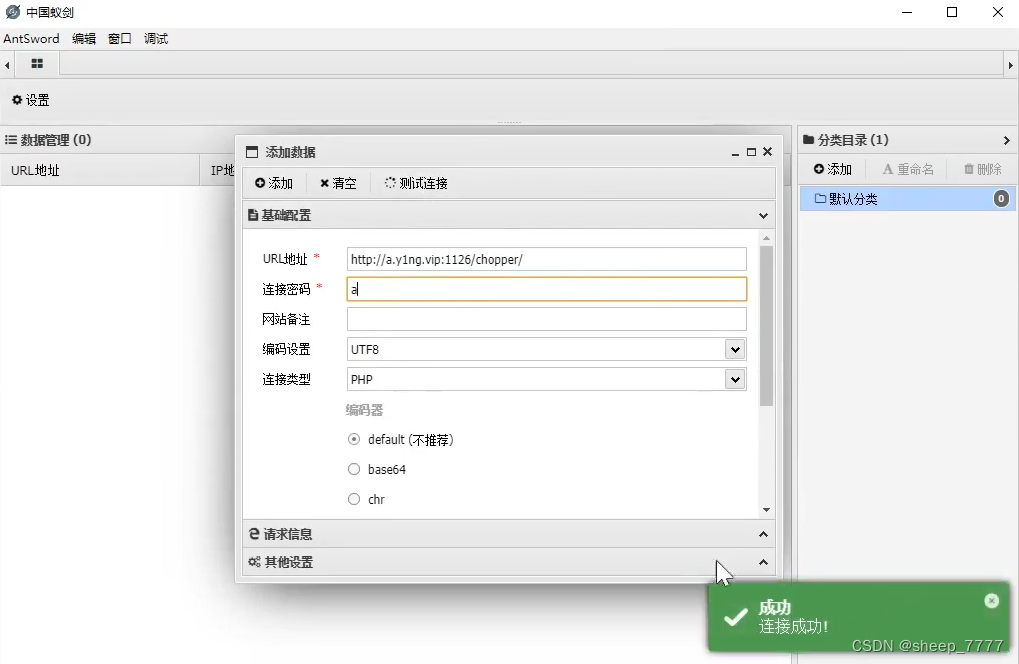Screen dimensions: 1019x664
Task: Click the 添加数据 dialog window icon
Action: pyautogui.click(x=252, y=152)
